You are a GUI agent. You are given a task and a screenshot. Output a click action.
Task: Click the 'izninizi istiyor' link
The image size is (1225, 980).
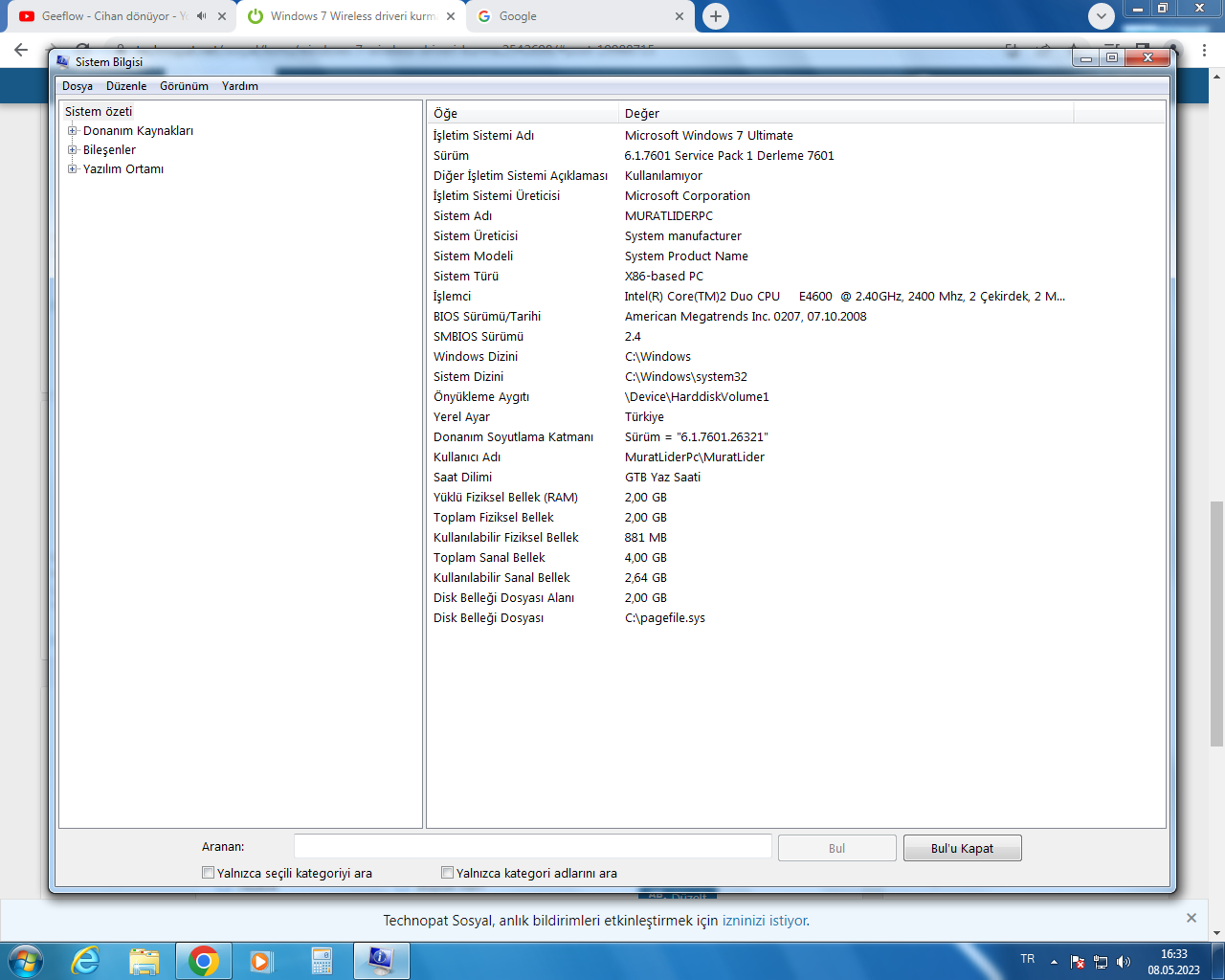(x=766, y=921)
